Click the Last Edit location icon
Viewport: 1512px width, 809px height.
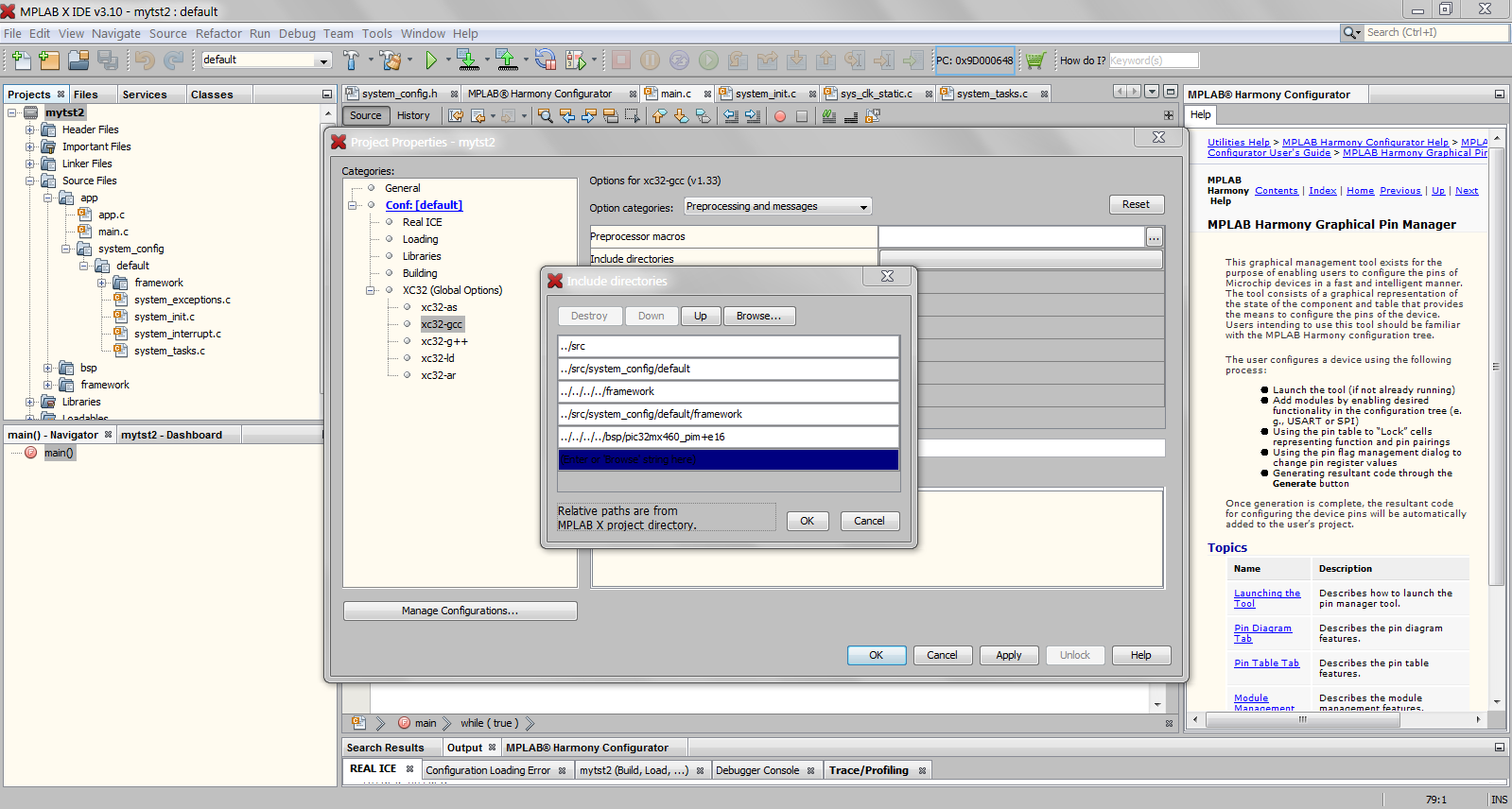pyautogui.click(x=456, y=115)
